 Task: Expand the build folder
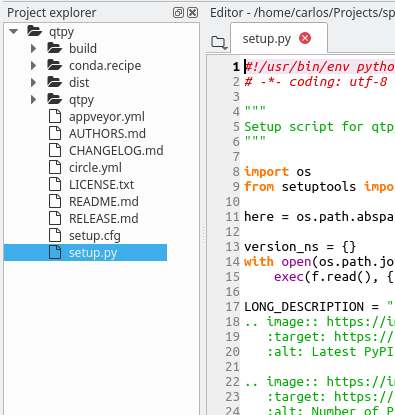pos(33,49)
